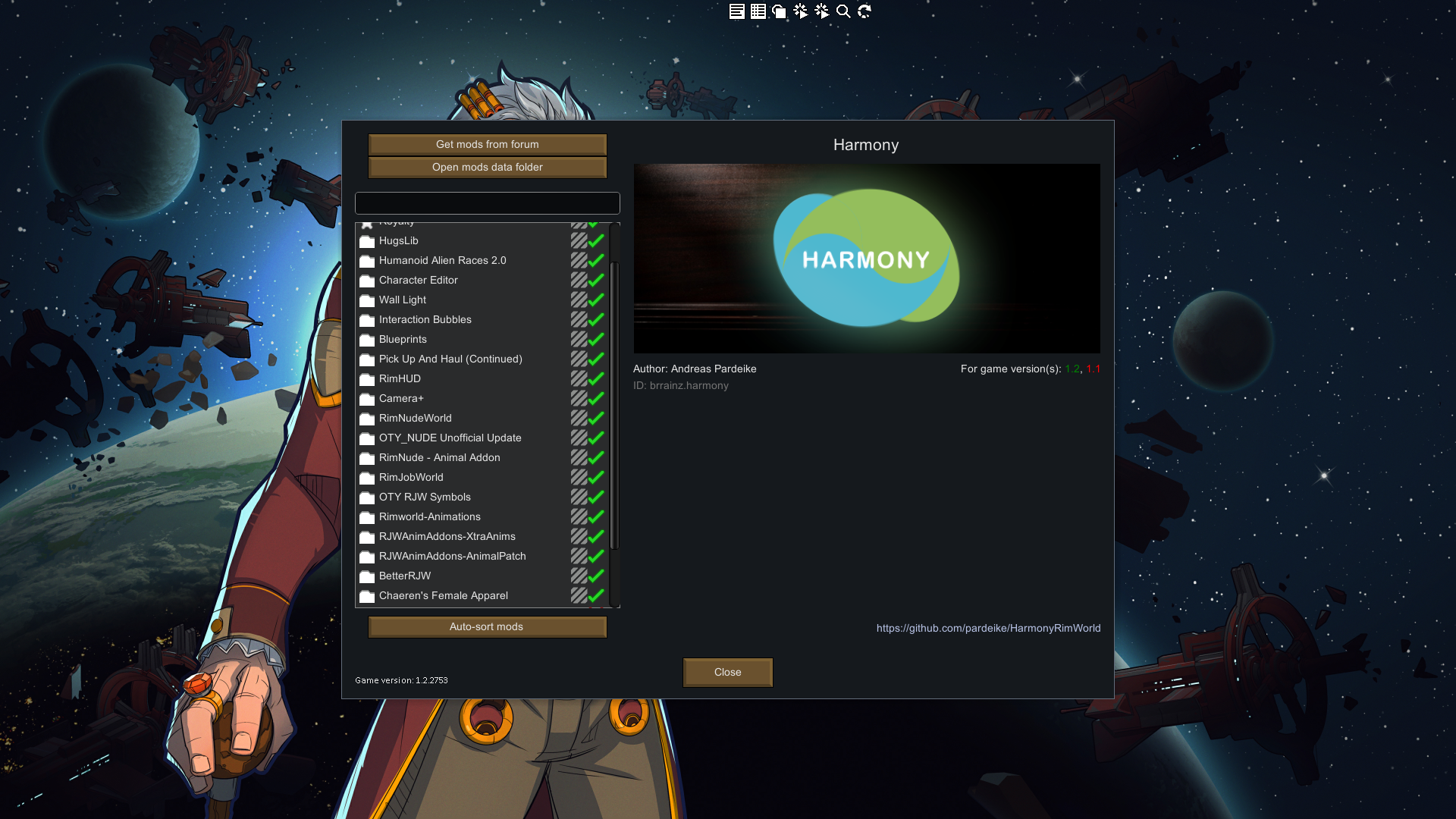This screenshot has height=819, width=1456.
Task: Click the Character Editor striped handle
Action: pyautogui.click(x=579, y=280)
